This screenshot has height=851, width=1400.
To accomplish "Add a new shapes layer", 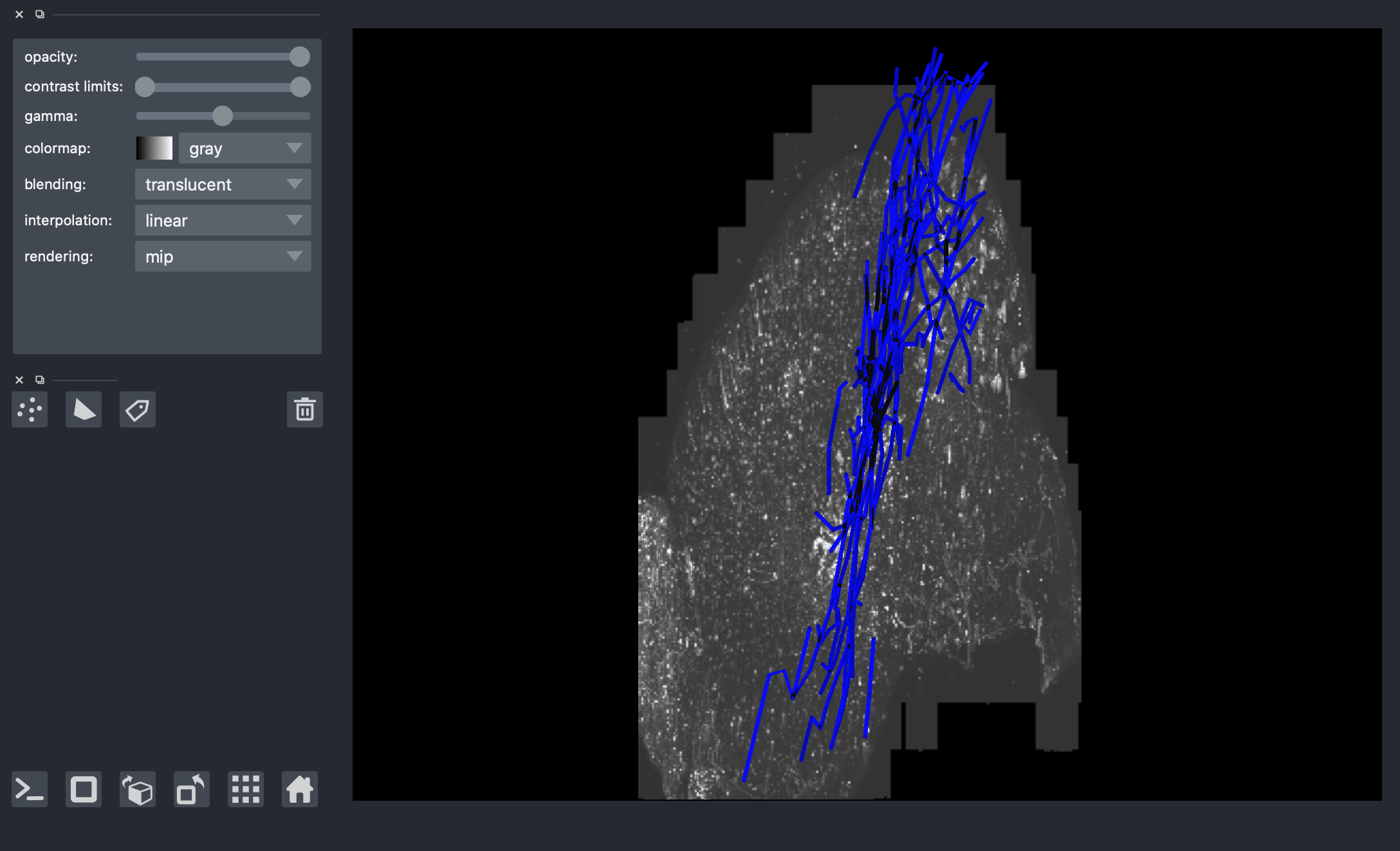I will coord(84,409).
